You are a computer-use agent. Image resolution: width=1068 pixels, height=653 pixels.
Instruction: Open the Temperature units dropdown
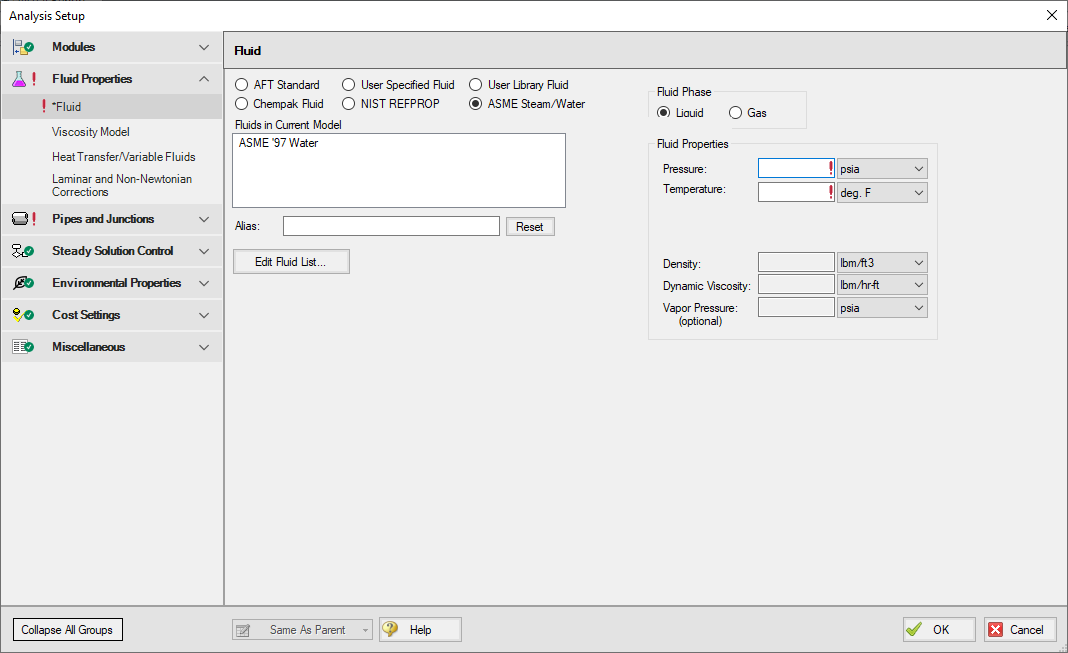(x=882, y=192)
